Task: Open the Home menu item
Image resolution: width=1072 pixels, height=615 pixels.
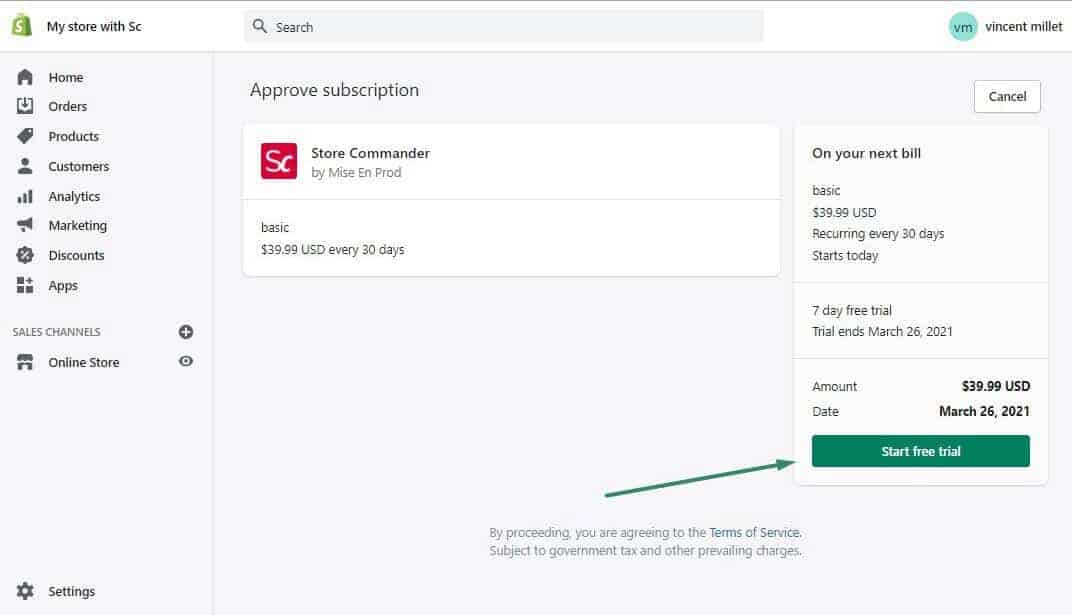Action: coord(66,77)
